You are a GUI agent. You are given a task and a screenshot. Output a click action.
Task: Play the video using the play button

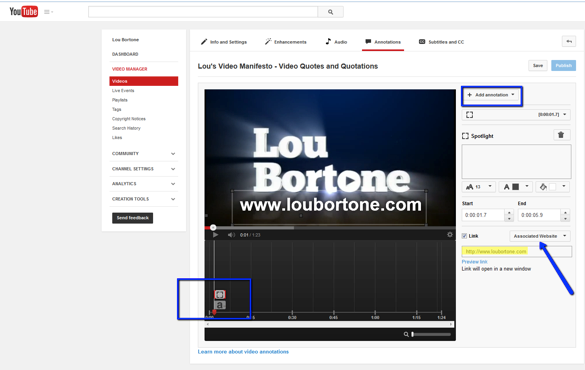coord(215,235)
